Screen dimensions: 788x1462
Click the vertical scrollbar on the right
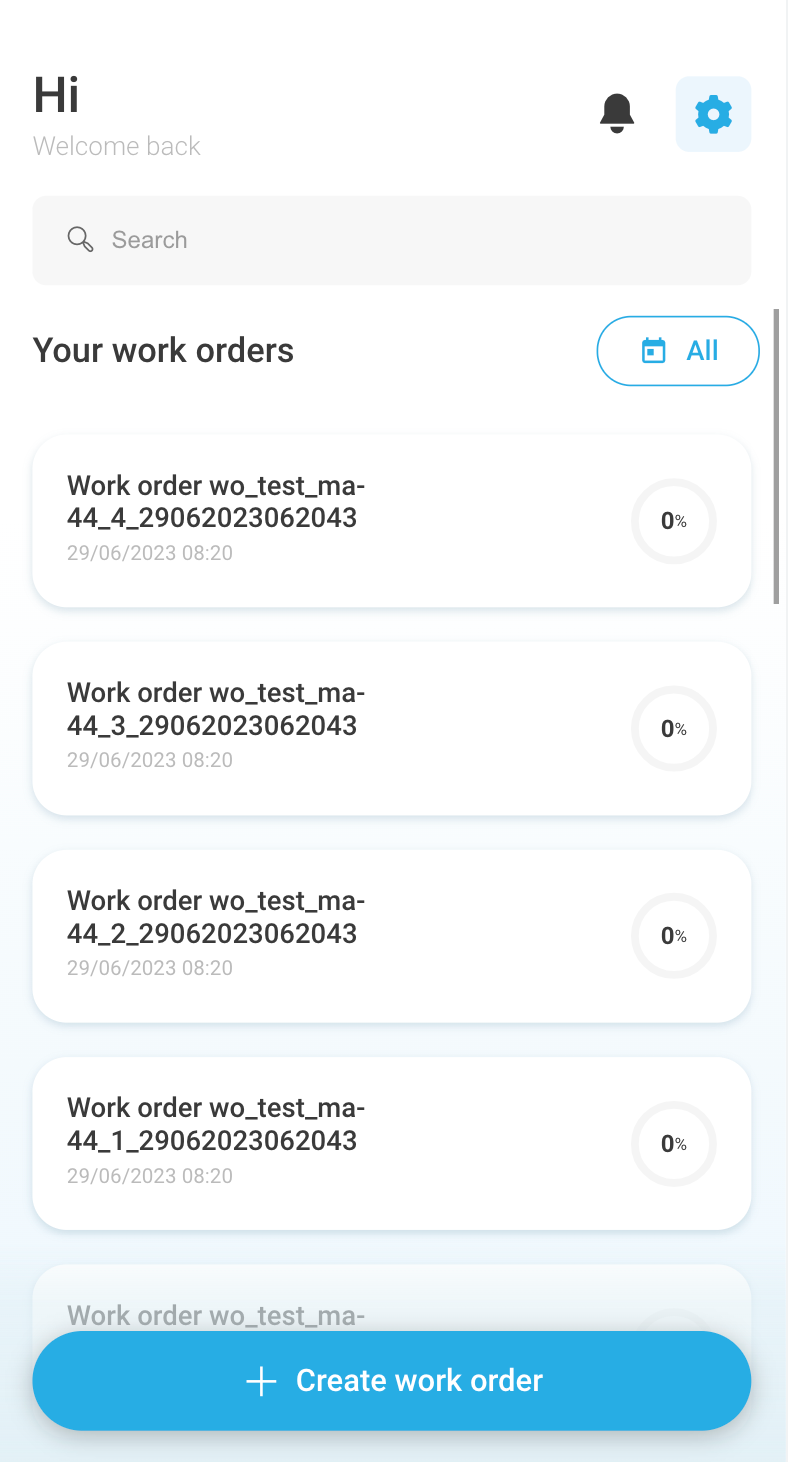pos(777,456)
